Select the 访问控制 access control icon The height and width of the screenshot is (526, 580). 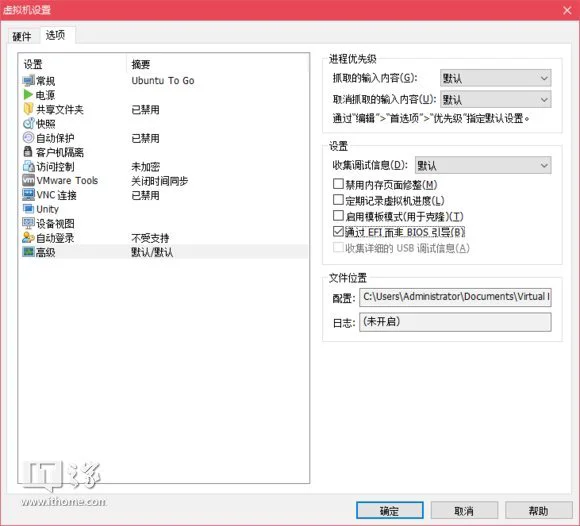[x=28, y=166]
